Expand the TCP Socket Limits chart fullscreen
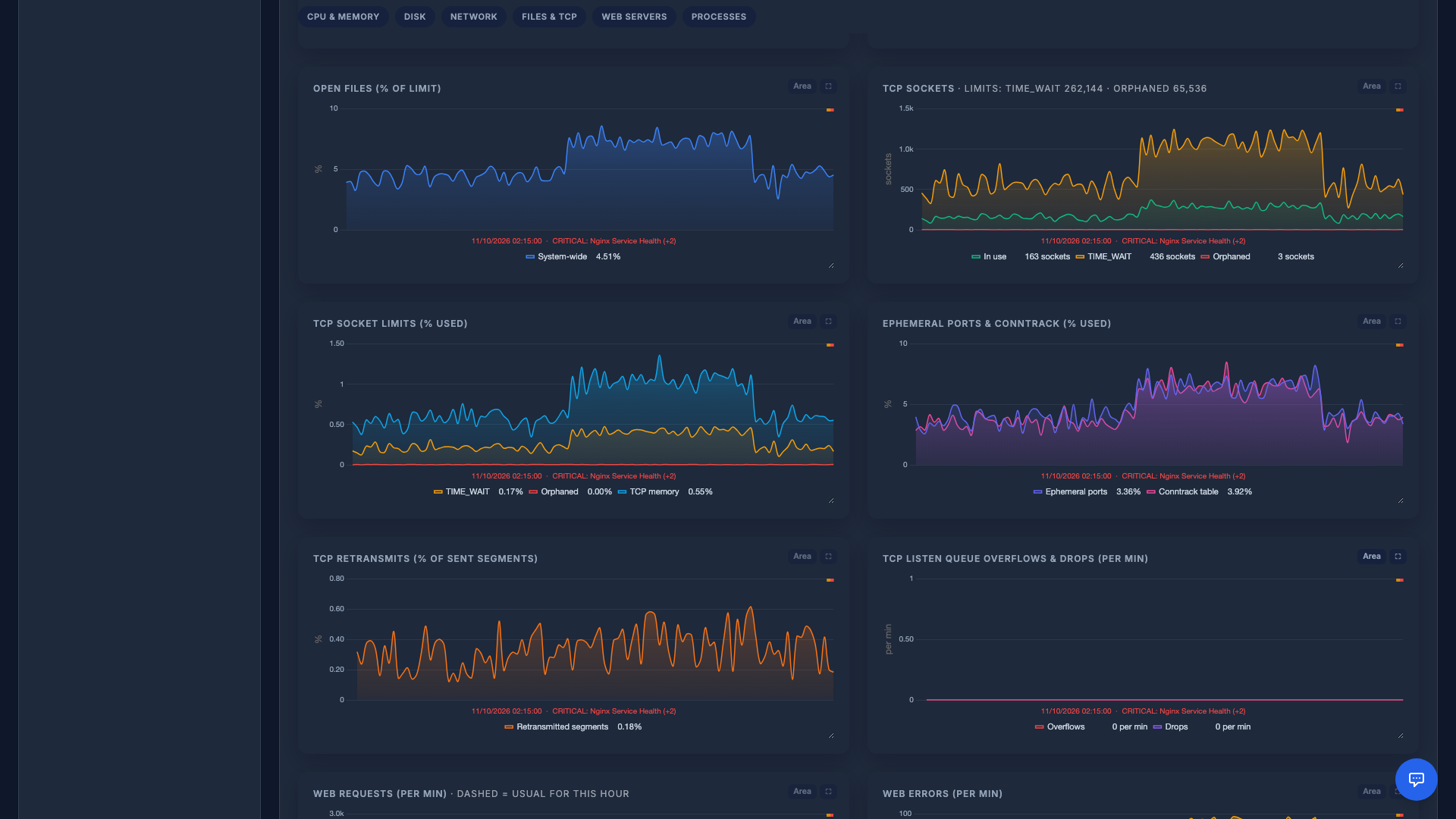1456x819 pixels. click(x=828, y=322)
